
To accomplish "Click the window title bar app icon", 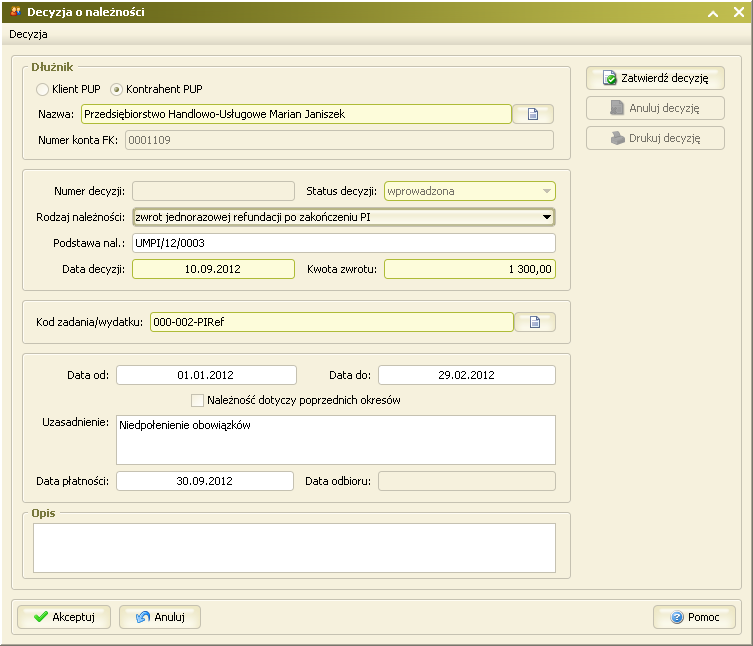I will tap(15, 12).
